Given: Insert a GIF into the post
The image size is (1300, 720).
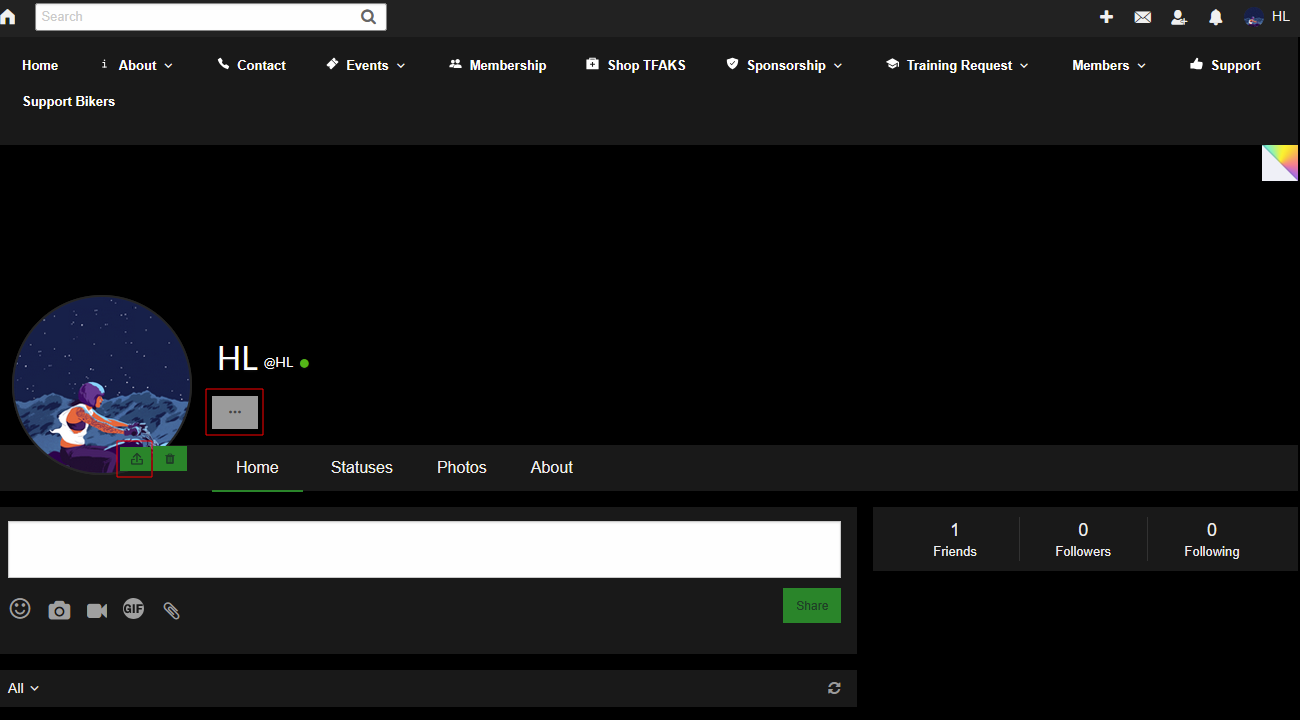Looking at the screenshot, I should point(133,609).
